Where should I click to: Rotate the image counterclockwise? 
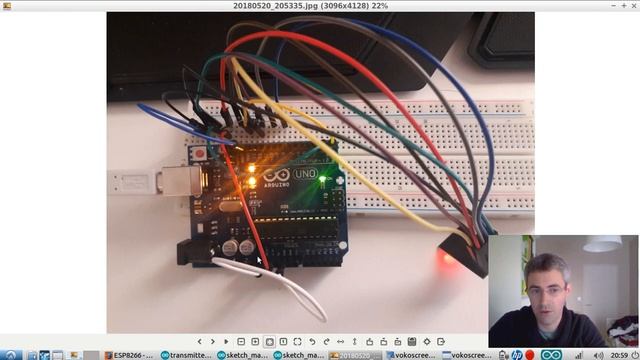coord(312,342)
